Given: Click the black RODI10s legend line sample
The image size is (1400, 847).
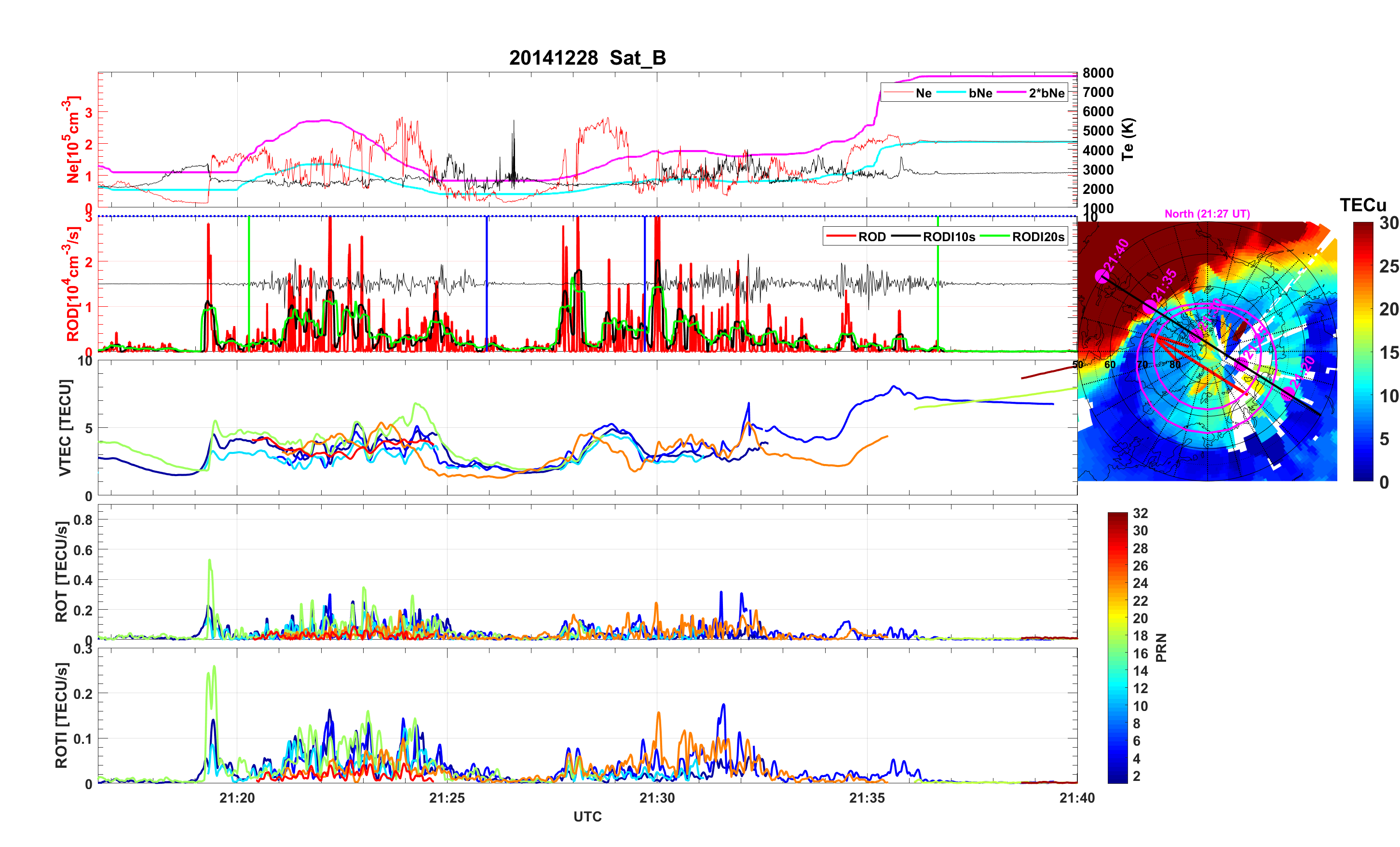Looking at the screenshot, I should [x=906, y=236].
